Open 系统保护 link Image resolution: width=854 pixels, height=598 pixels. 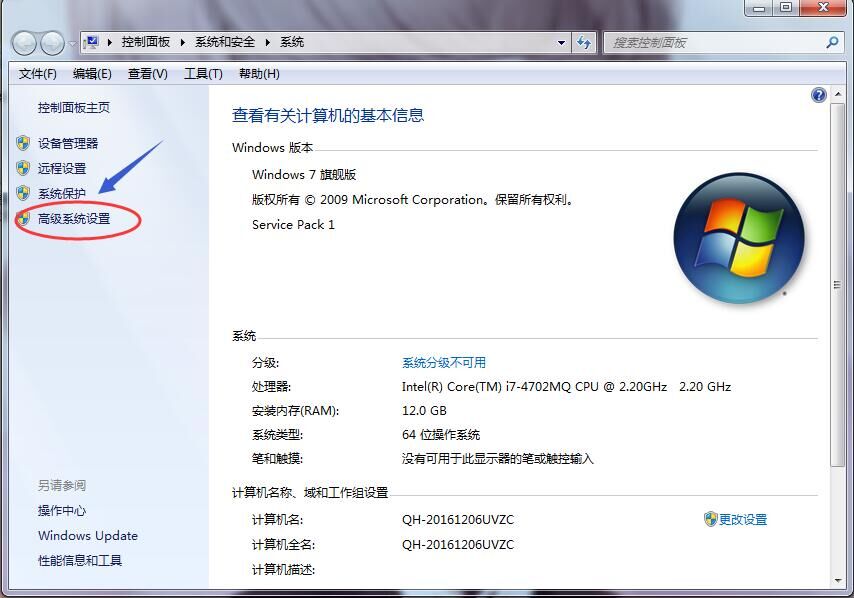62,193
